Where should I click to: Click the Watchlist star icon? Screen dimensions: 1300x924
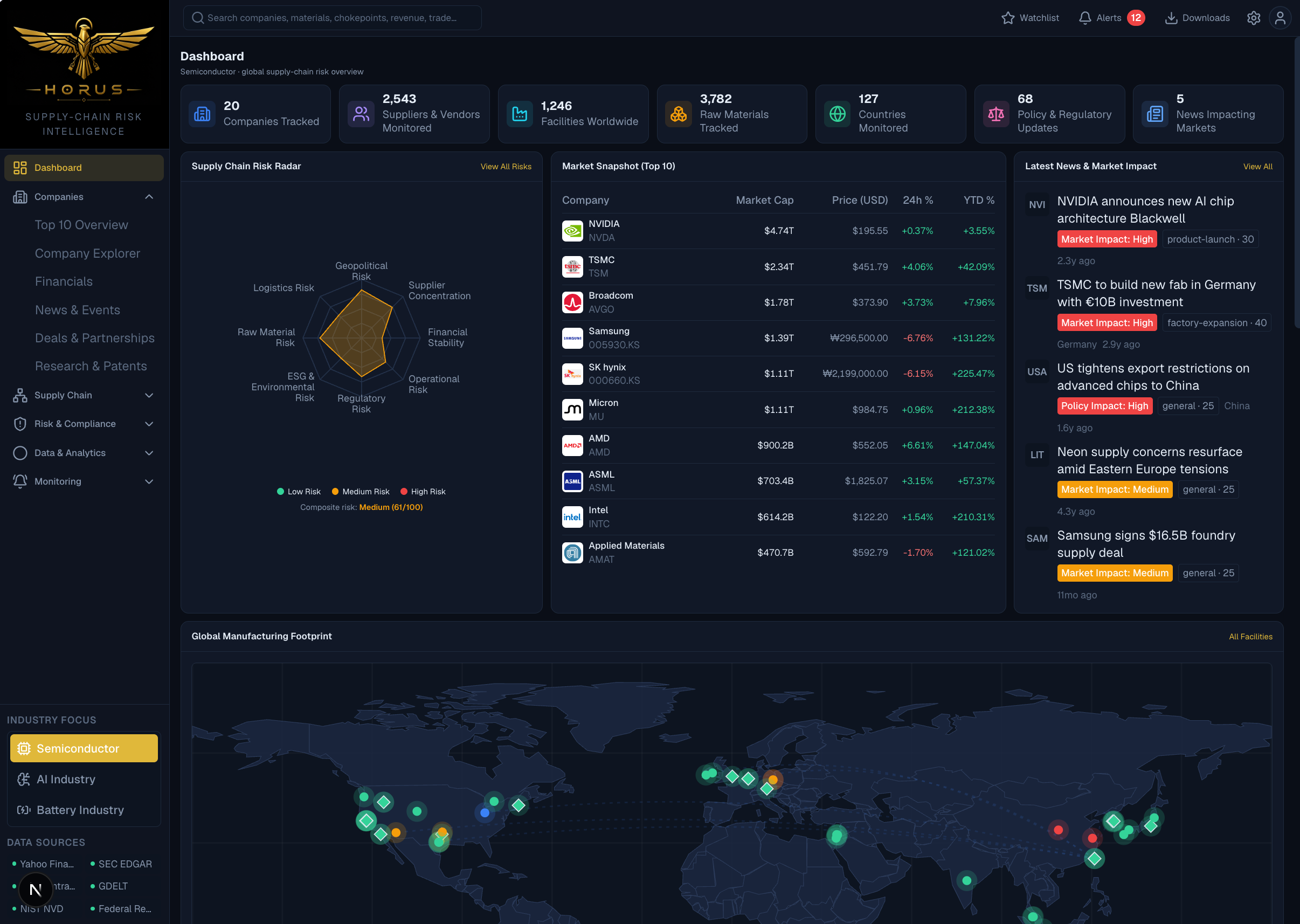coord(1008,18)
